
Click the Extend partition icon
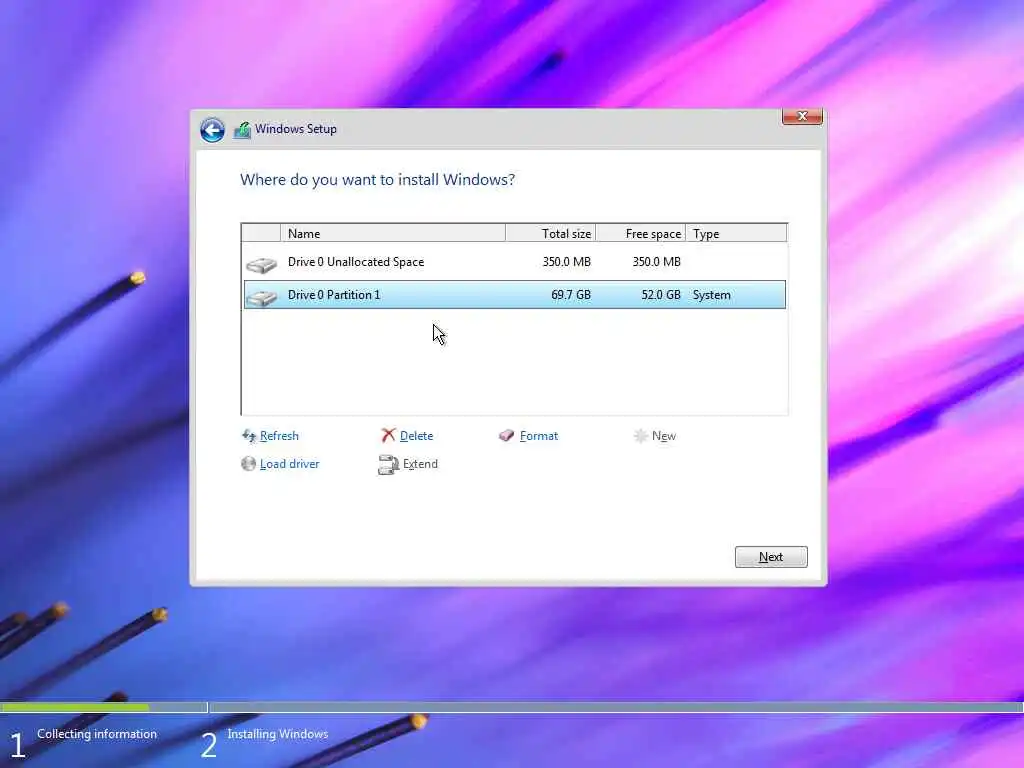388,464
